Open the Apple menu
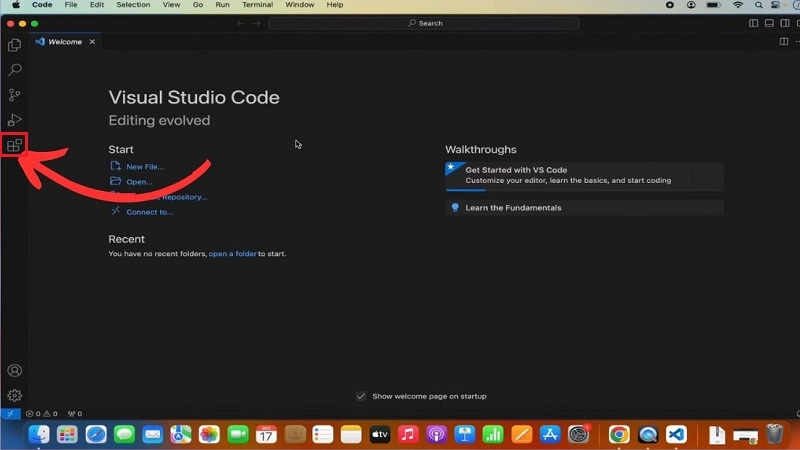 tap(16, 5)
